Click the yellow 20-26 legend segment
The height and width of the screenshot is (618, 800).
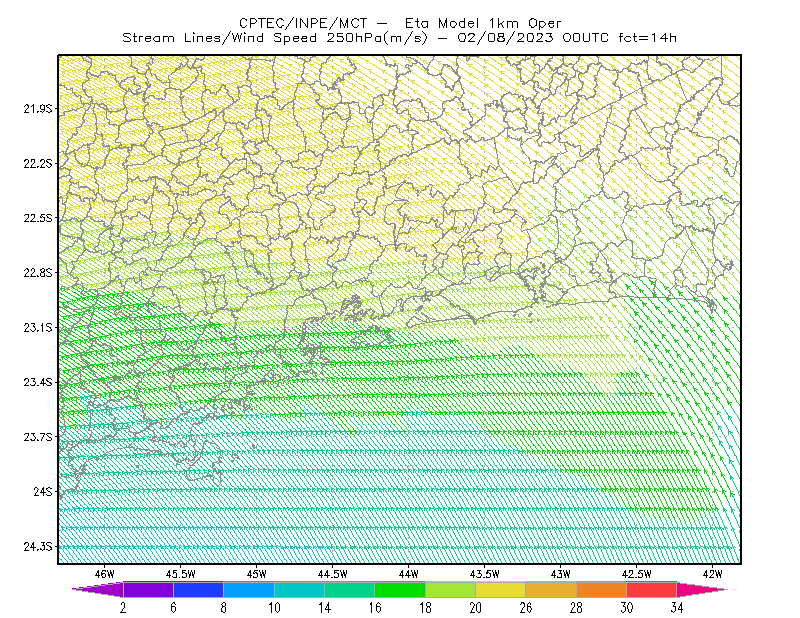(501, 589)
